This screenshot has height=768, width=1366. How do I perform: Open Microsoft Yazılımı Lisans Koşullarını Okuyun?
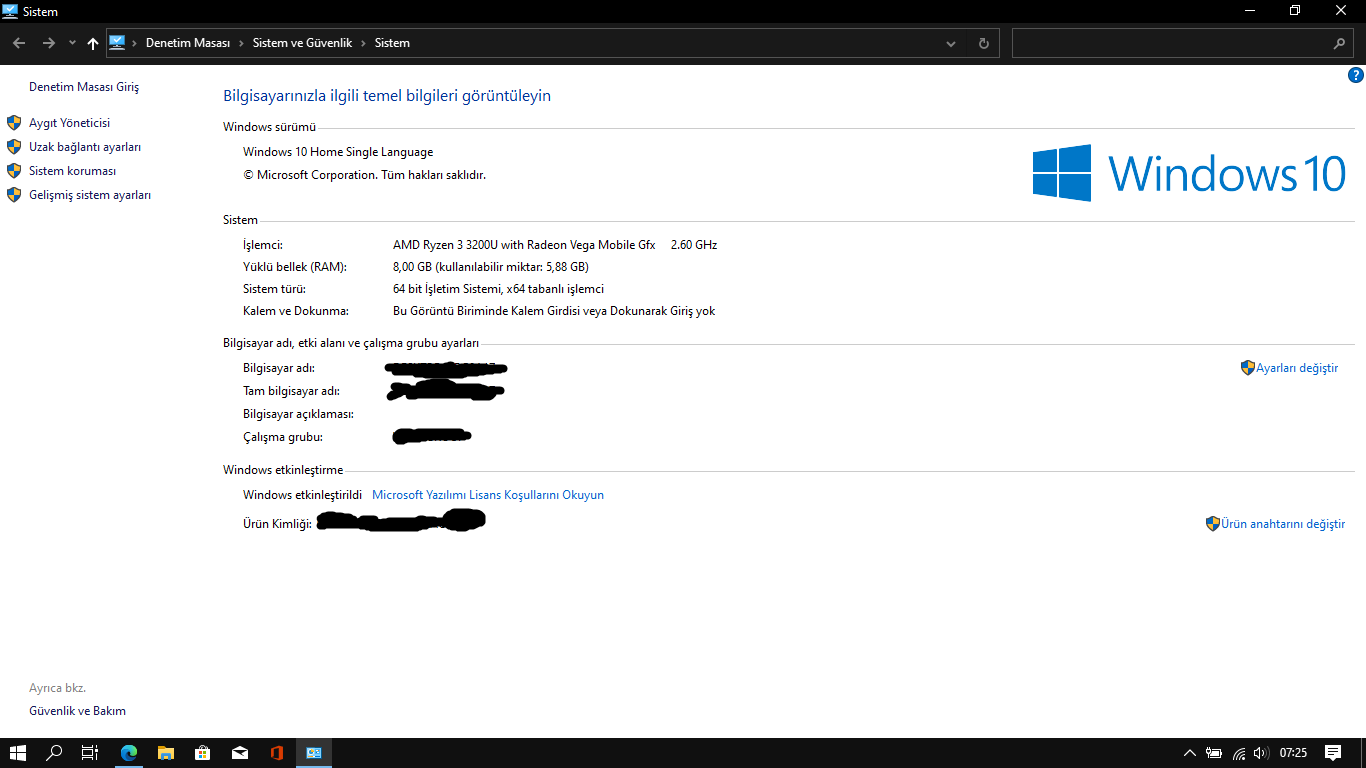coord(488,495)
